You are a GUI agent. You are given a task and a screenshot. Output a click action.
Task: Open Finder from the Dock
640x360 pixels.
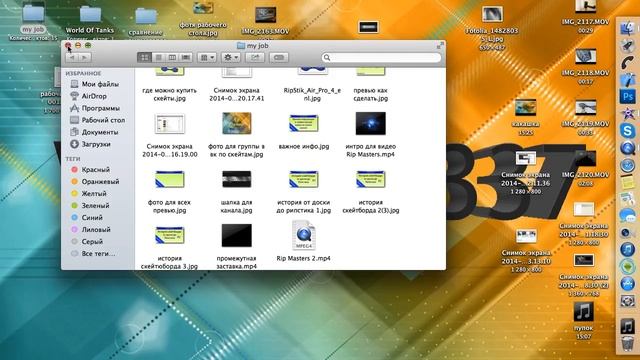point(628,28)
